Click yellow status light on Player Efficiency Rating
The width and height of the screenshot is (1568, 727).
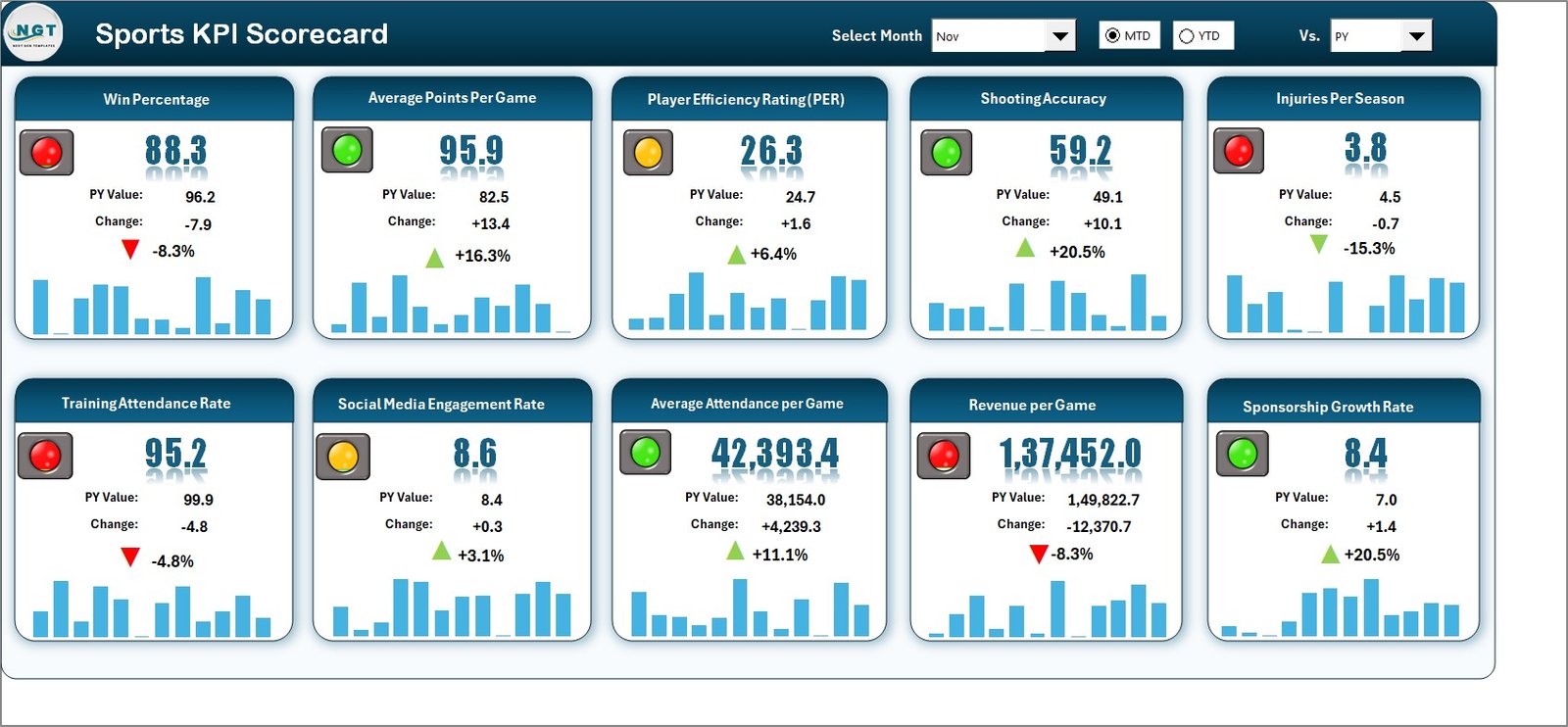[x=648, y=153]
